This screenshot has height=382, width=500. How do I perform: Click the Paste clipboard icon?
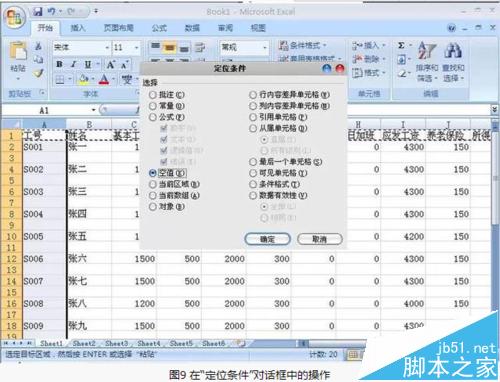pyautogui.click(x=18, y=52)
